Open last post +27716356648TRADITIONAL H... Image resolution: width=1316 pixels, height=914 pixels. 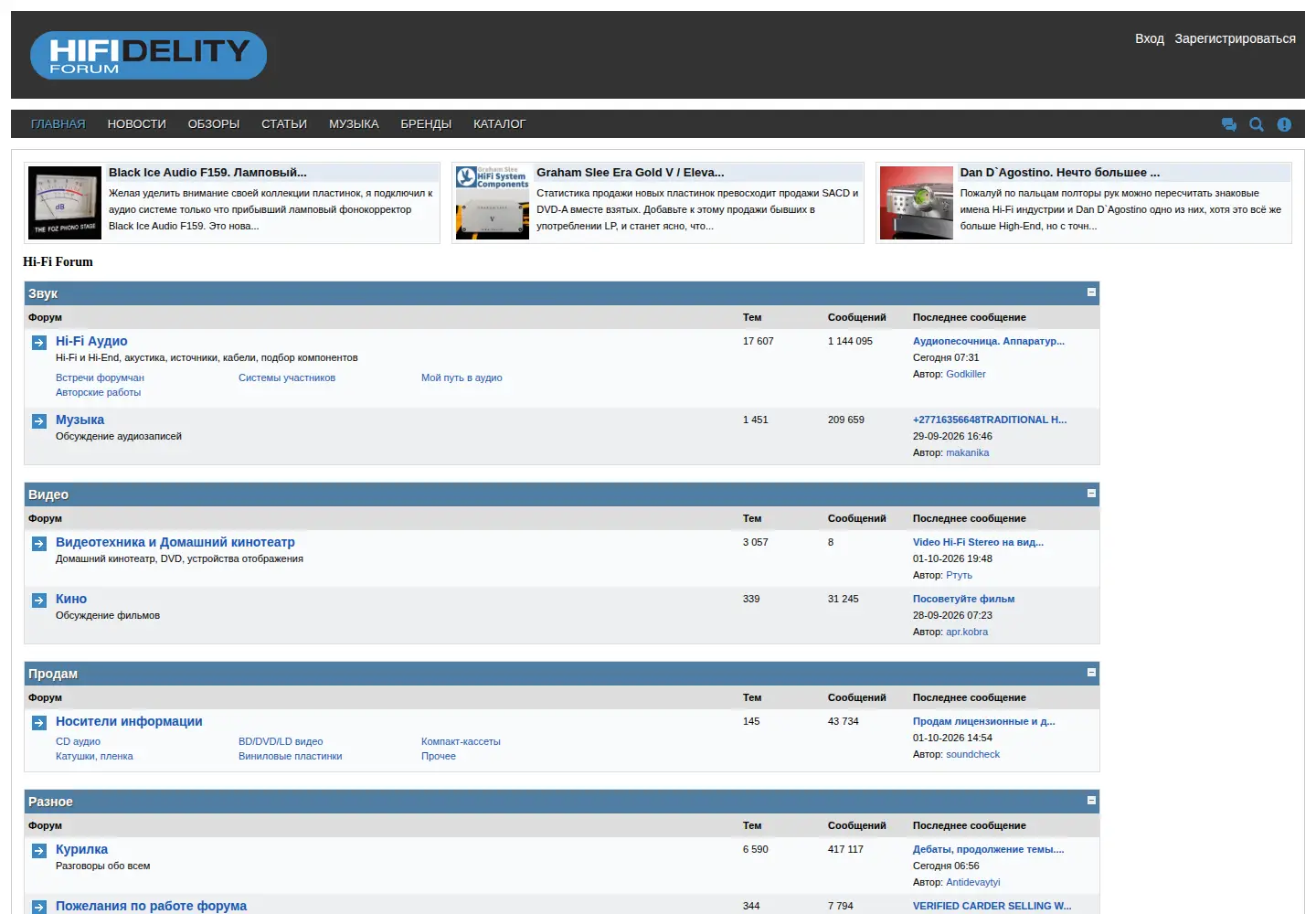coord(990,420)
